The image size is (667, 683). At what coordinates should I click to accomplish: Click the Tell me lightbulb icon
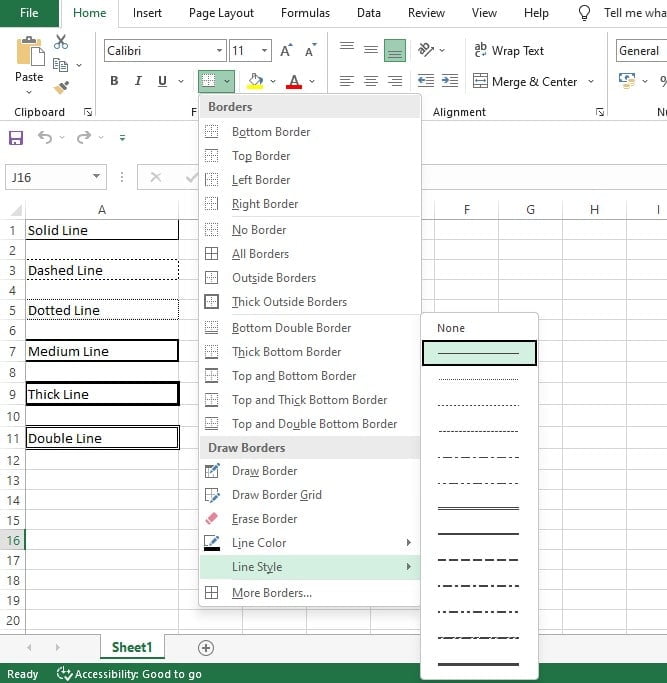click(x=584, y=13)
